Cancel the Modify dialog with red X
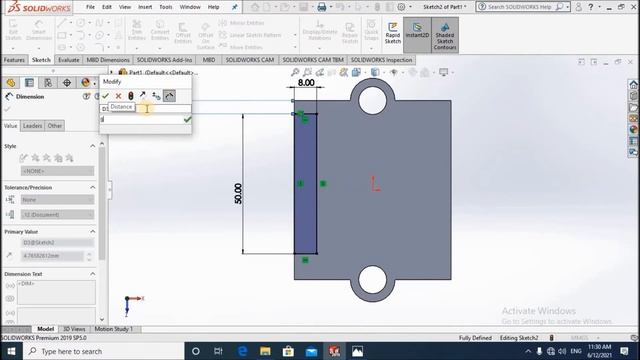Image resolution: width=640 pixels, height=360 pixels. [x=118, y=96]
